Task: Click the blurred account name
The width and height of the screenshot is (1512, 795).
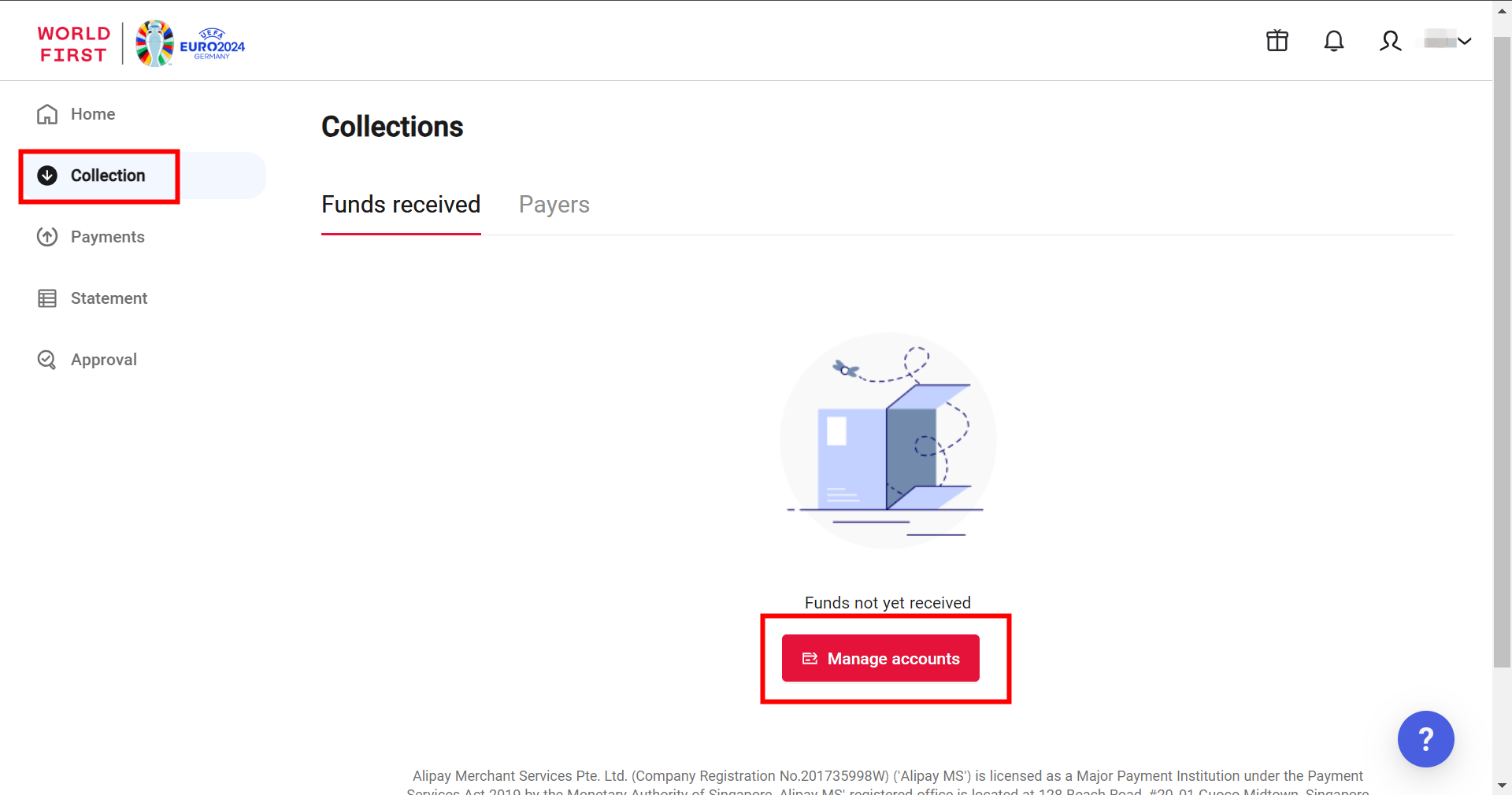Action: tap(1440, 39)
